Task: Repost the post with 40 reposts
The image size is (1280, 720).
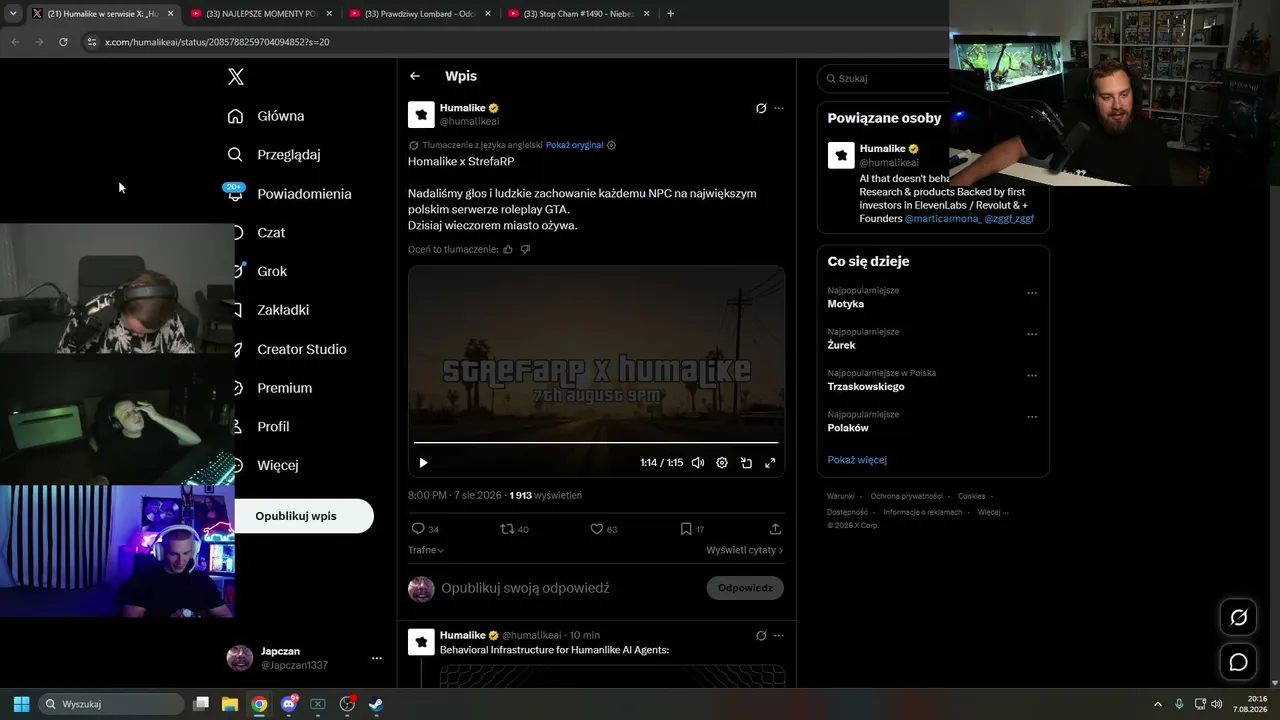Action: coord(514,529)
